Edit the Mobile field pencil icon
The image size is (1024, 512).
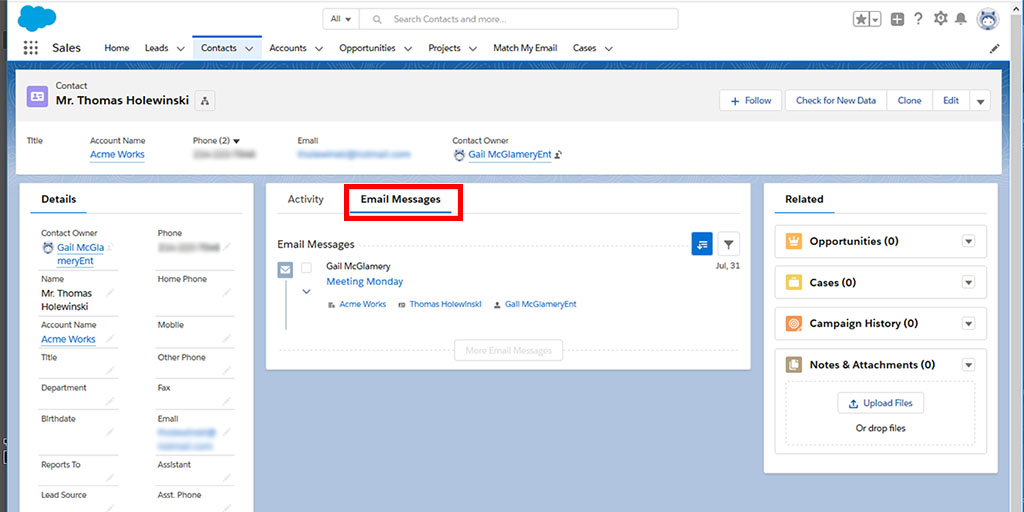pos(226,338)
